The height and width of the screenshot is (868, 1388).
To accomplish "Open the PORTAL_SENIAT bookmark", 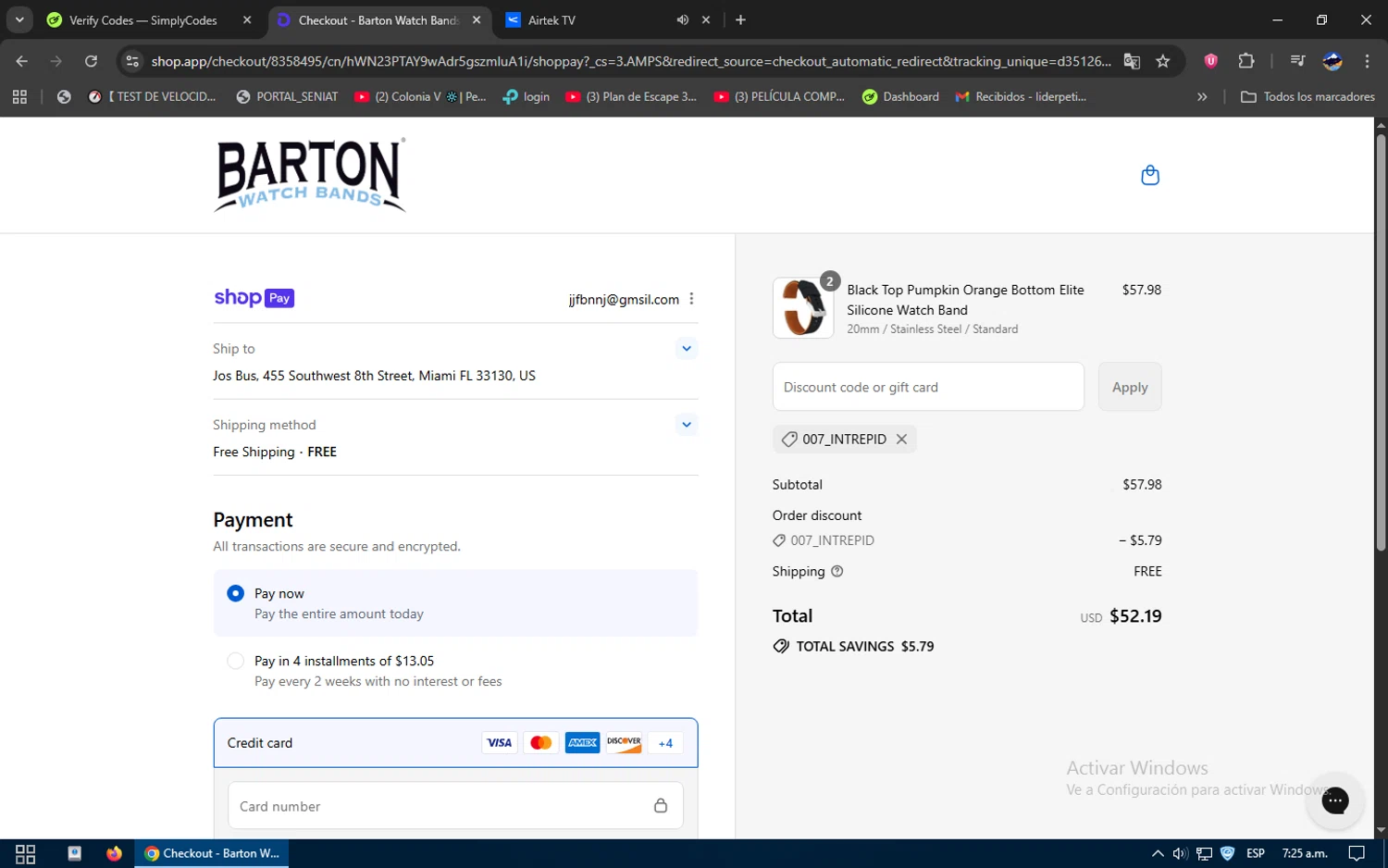I will [288, 96].
